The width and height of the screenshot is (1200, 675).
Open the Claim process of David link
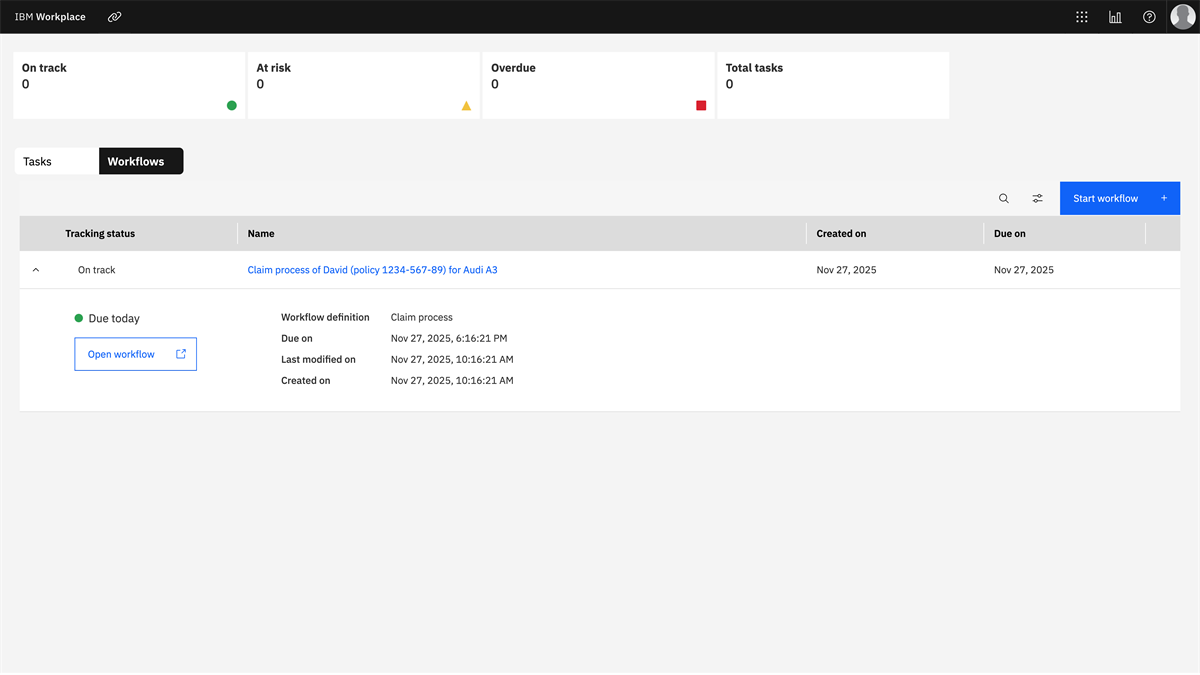(x=372, y=270)
